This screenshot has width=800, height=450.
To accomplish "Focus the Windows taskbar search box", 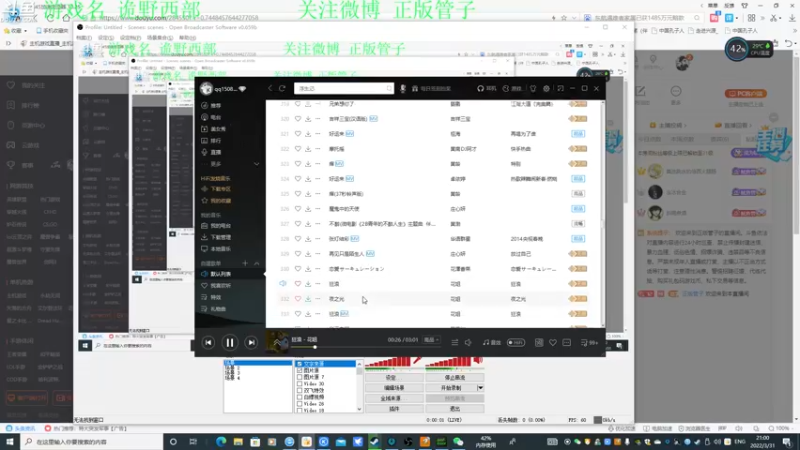I will [x=92, y=442].
